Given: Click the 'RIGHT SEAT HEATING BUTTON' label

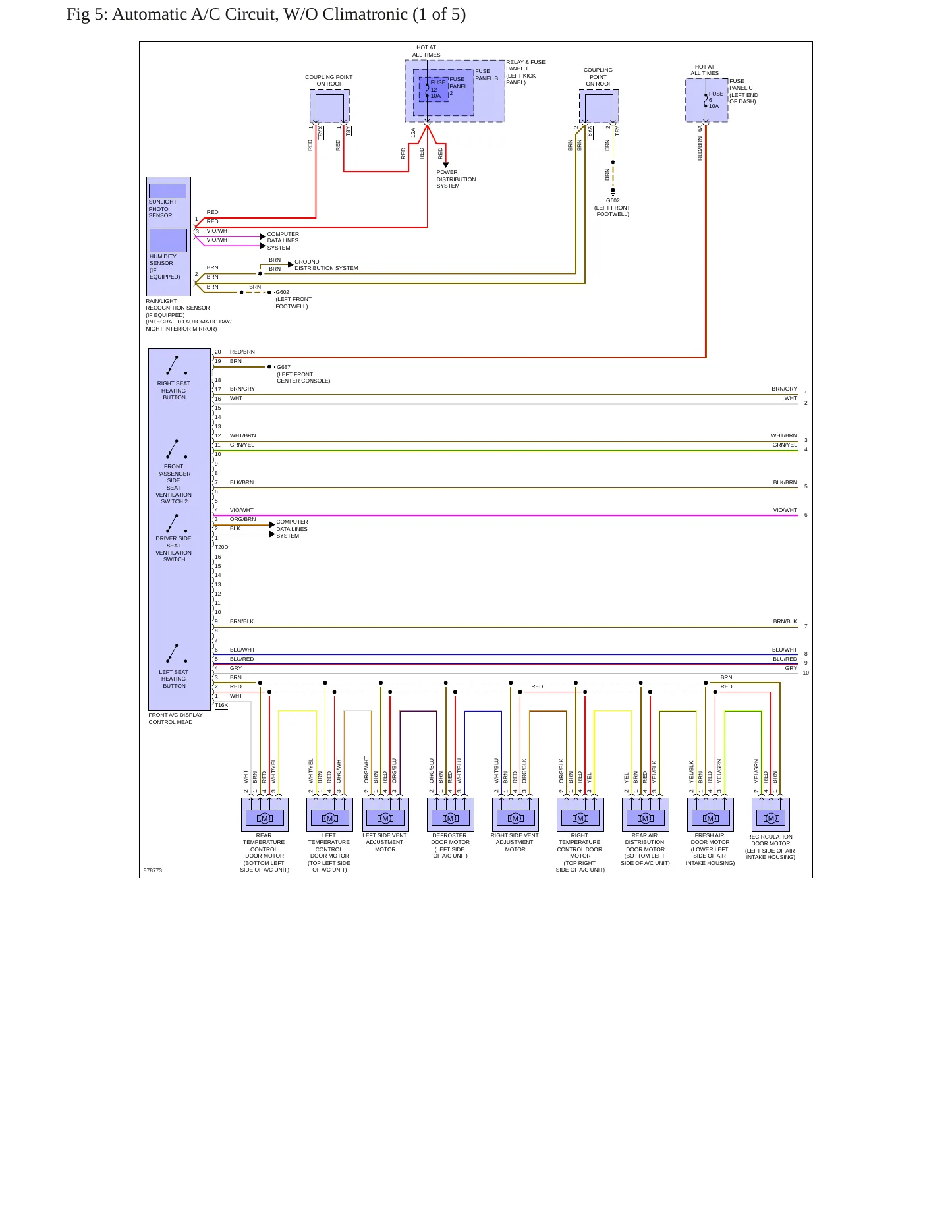Looking at the screenshot, I should tap(174, 391).
